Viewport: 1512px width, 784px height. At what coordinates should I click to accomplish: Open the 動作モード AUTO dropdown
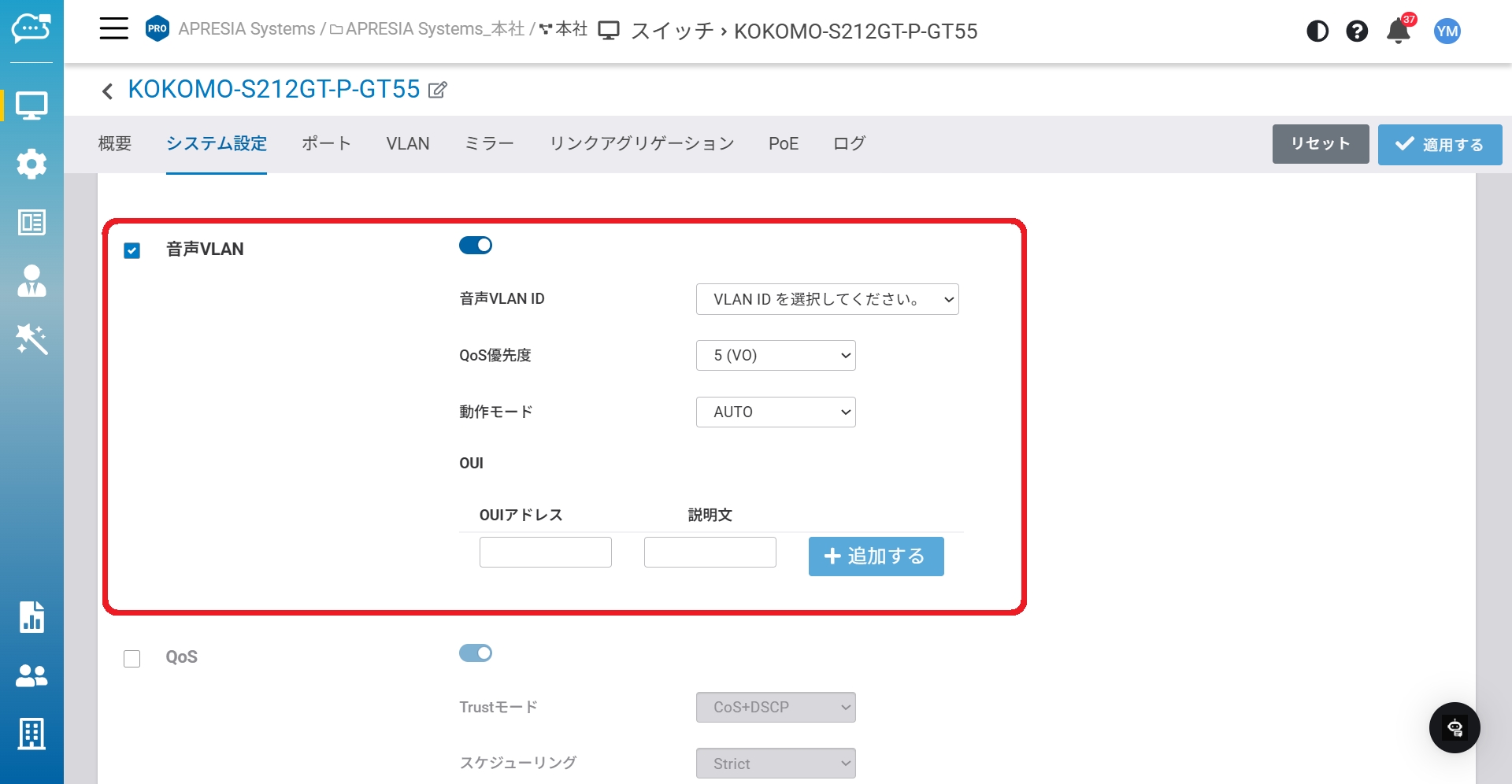(x=775, y=412)
